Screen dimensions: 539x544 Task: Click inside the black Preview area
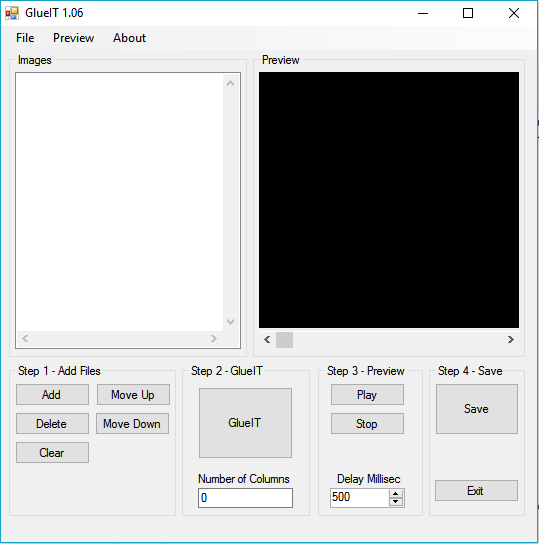click(x=389, y=200)
